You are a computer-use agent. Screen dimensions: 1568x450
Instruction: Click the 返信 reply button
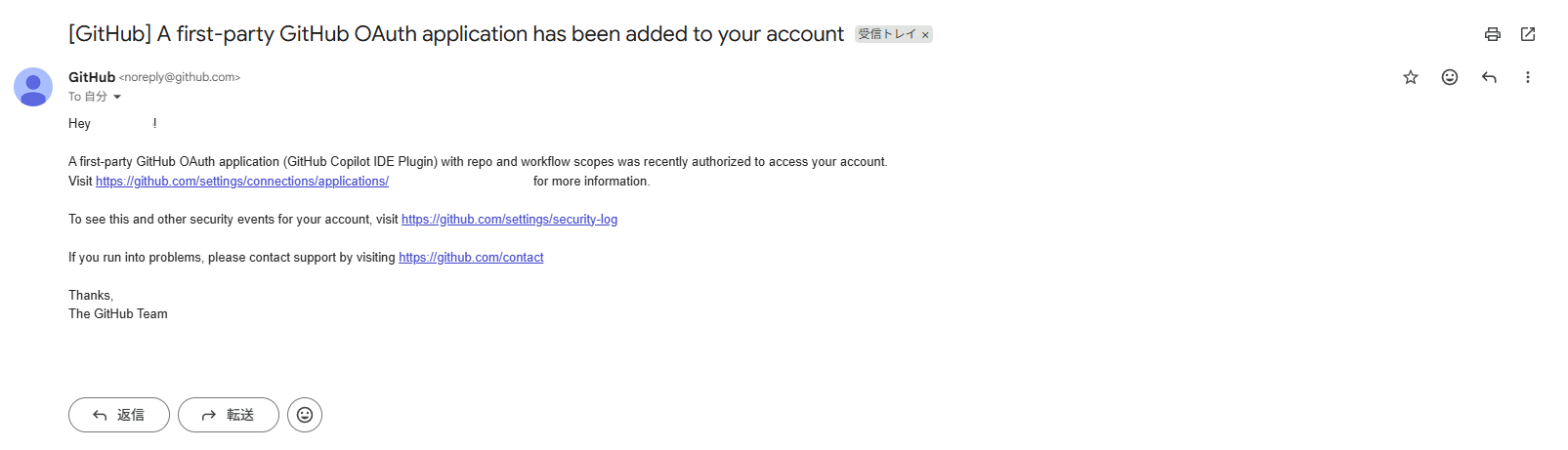119,415
